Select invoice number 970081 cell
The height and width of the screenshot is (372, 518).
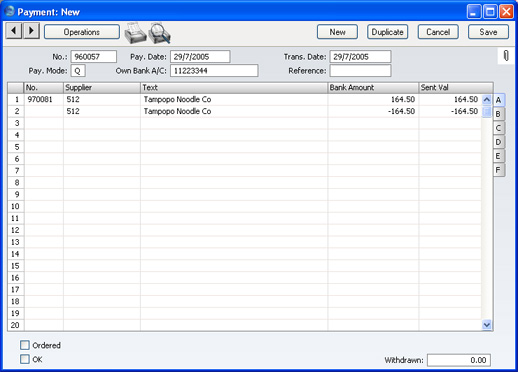44,99
